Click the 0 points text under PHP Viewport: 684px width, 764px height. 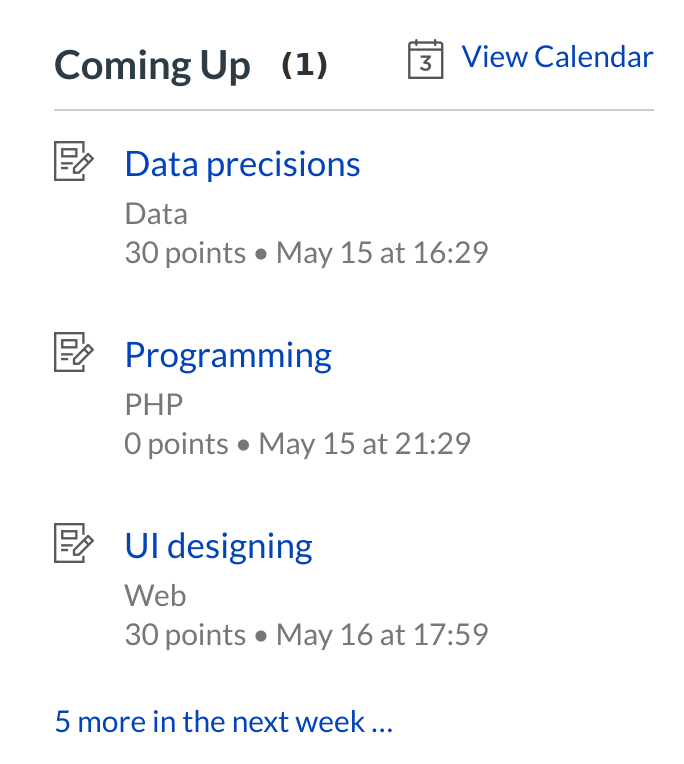coord(176,443)
